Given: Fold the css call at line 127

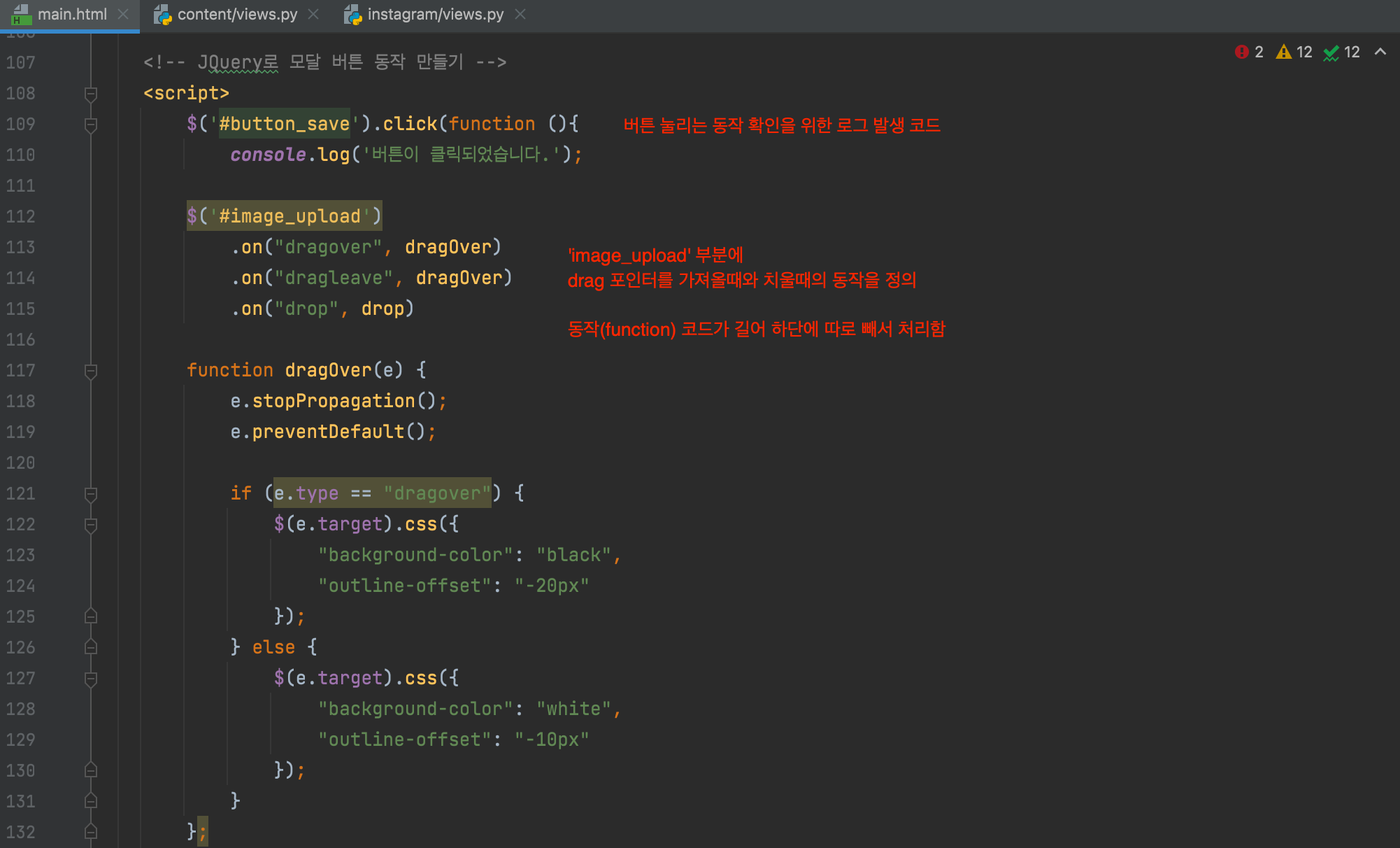Looking at the screenshot, I should point(91,679).
